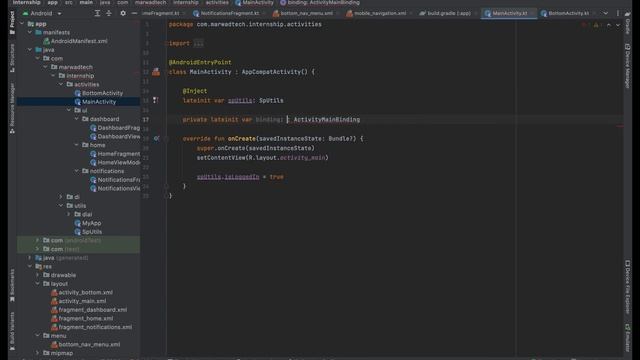Collapse the java folder in tree

pos(30,50)
